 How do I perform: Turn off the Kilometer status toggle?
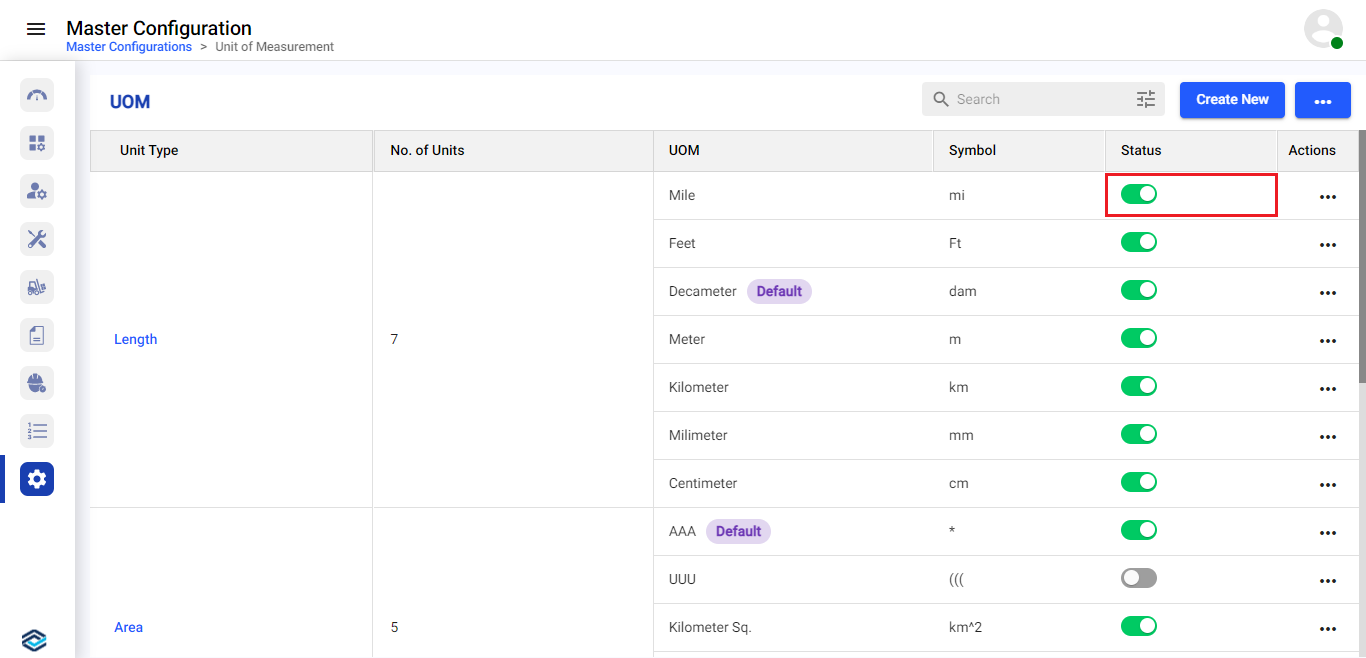[1138, 386]
